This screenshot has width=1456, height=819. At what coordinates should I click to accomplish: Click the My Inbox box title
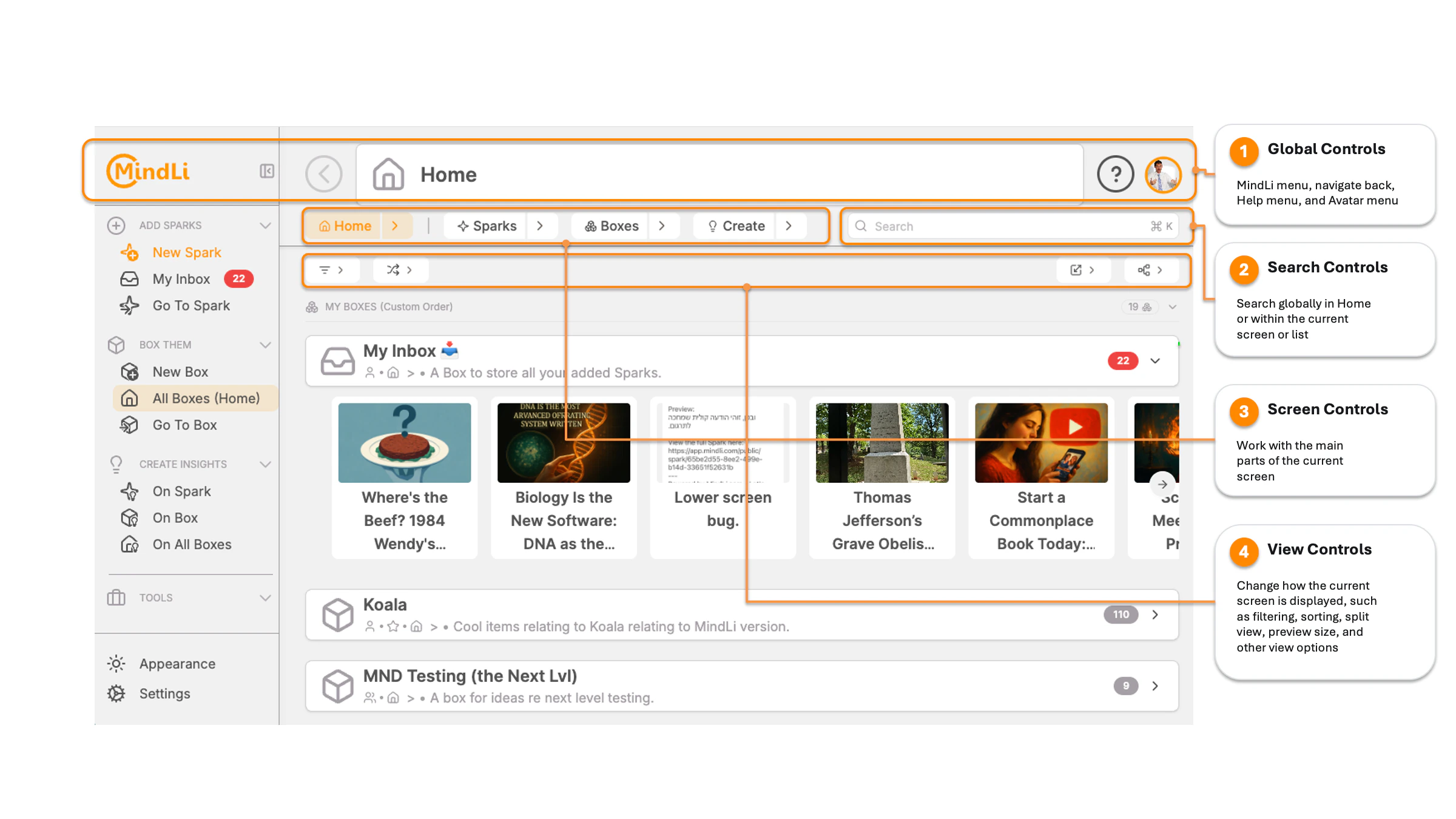(x=400, y=351)
